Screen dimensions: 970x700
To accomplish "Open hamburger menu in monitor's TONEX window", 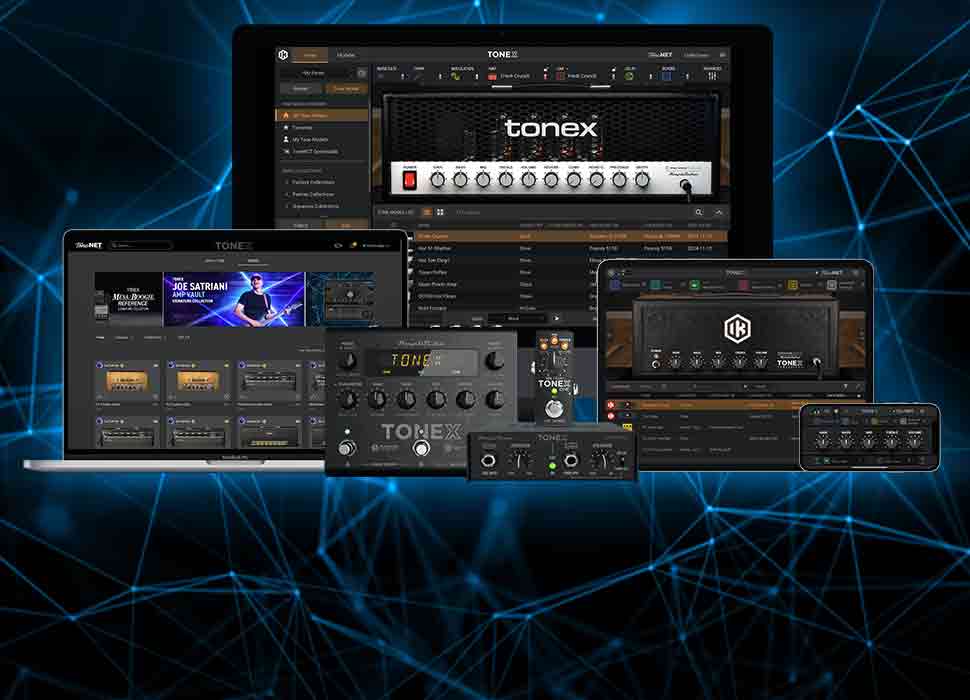I will point(722,55).
